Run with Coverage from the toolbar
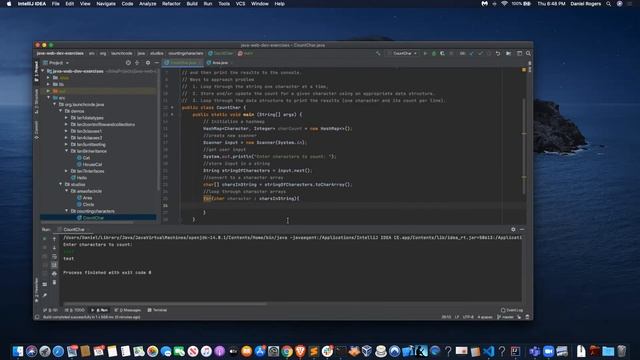Viewport: 640px width, 360px height. point(442,53)
